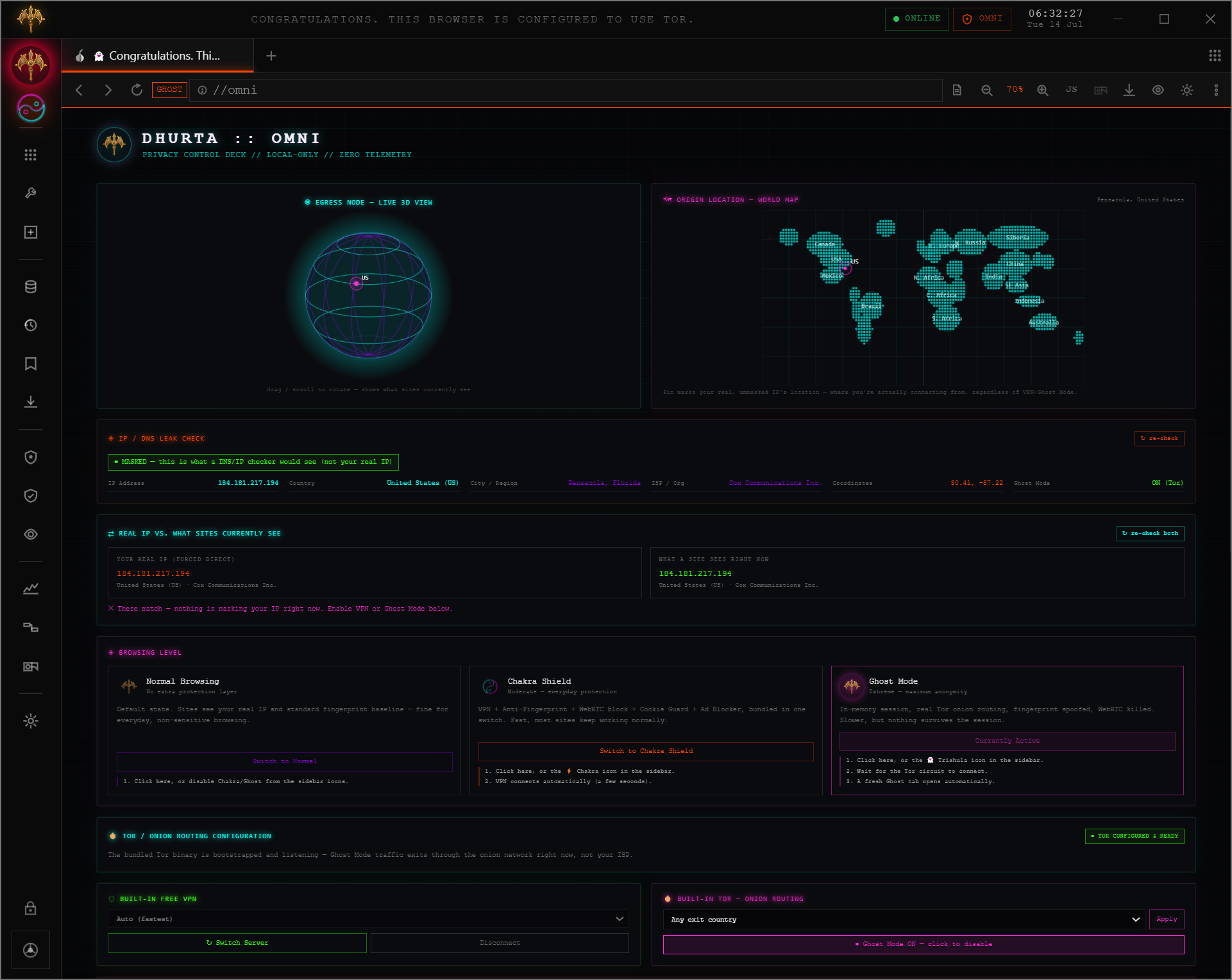Open reader view page icon
The image size is (1232, 980).
pyautogui.click(x=957, y=90)
